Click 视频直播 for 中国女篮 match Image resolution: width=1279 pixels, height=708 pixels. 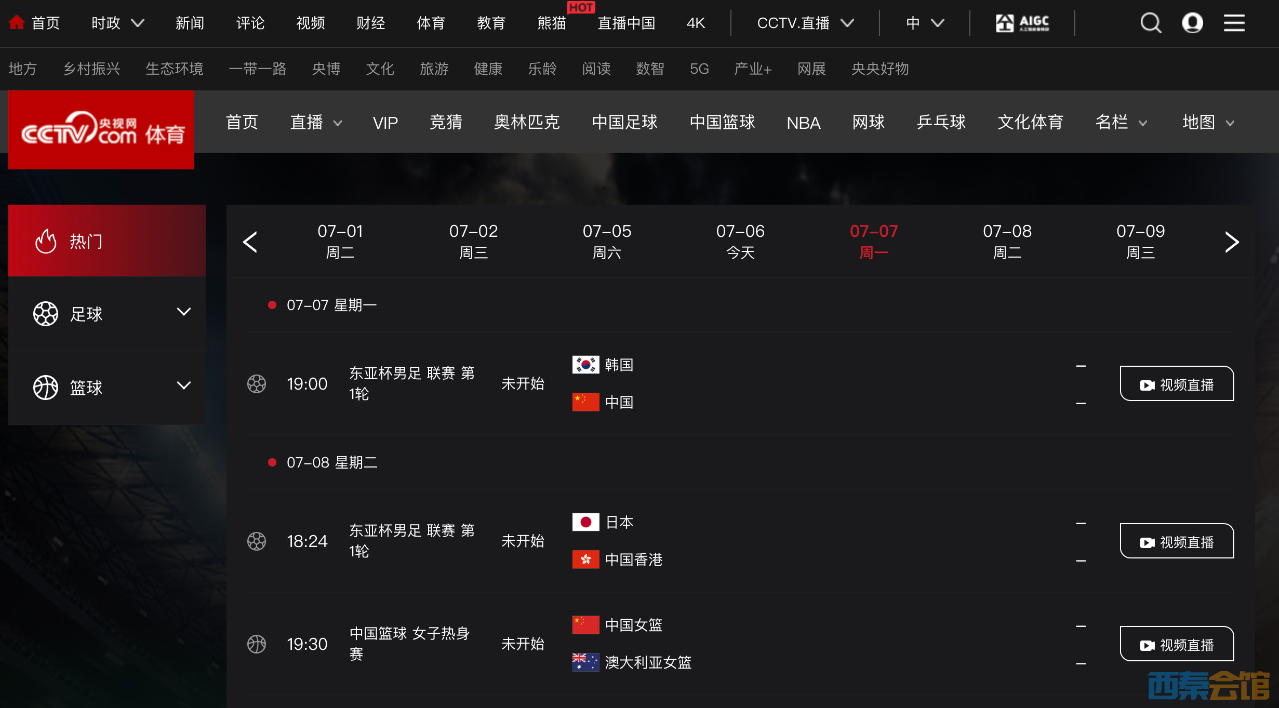coord(1176,644)
